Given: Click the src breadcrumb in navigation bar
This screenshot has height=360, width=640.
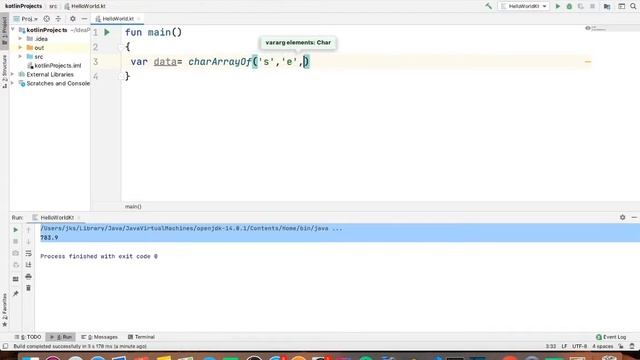Looking at the screenshot, I should [53, 6].
